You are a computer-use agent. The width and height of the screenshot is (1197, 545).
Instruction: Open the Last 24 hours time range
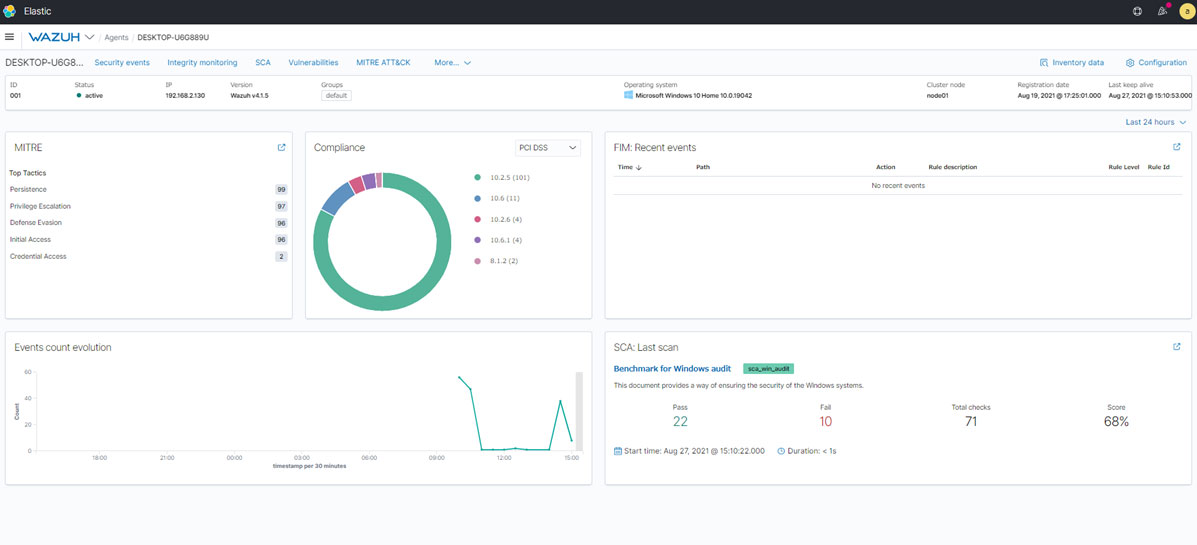tap(1156, 122)
